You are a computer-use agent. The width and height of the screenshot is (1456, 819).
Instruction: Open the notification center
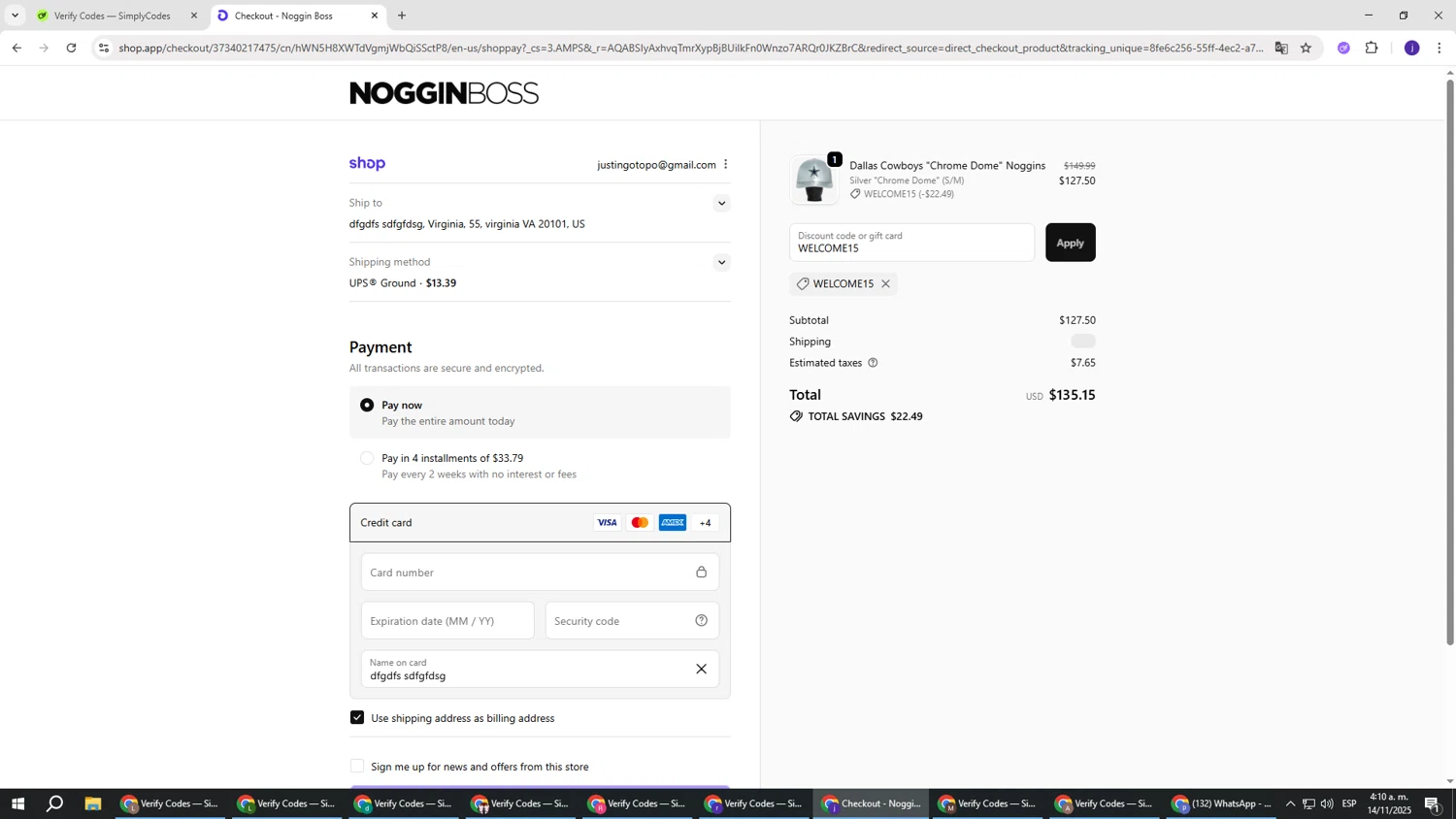(x=1433, y=803)
